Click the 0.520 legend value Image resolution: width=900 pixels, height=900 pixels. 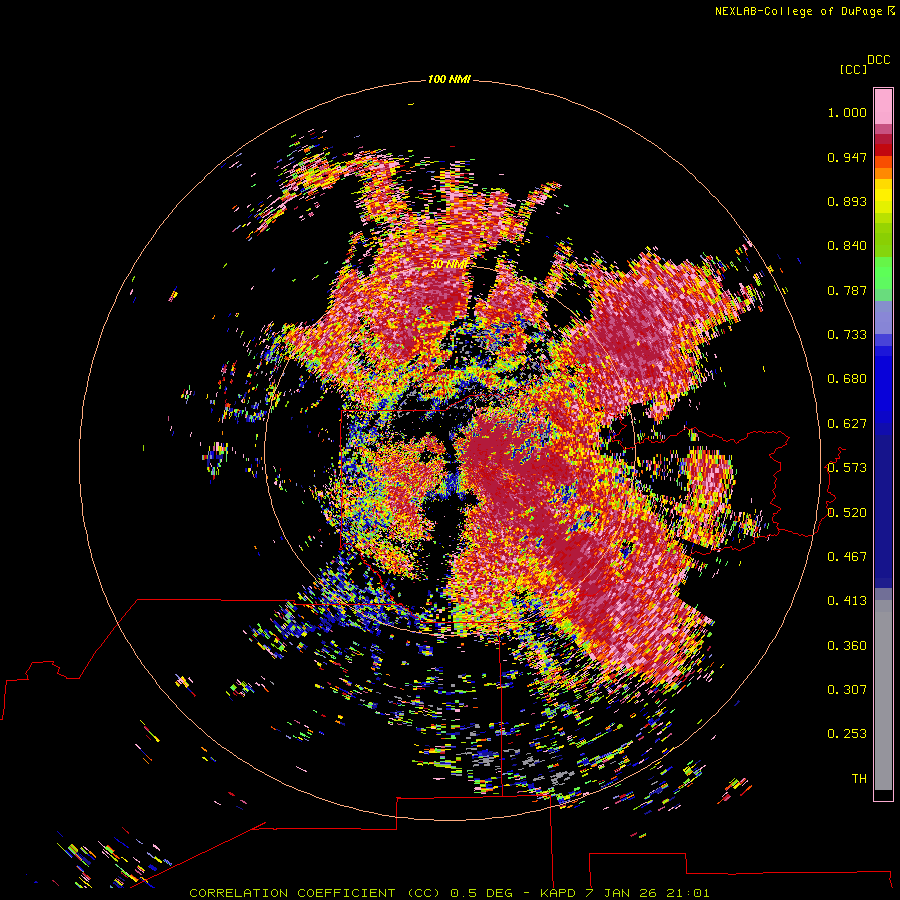847,513
